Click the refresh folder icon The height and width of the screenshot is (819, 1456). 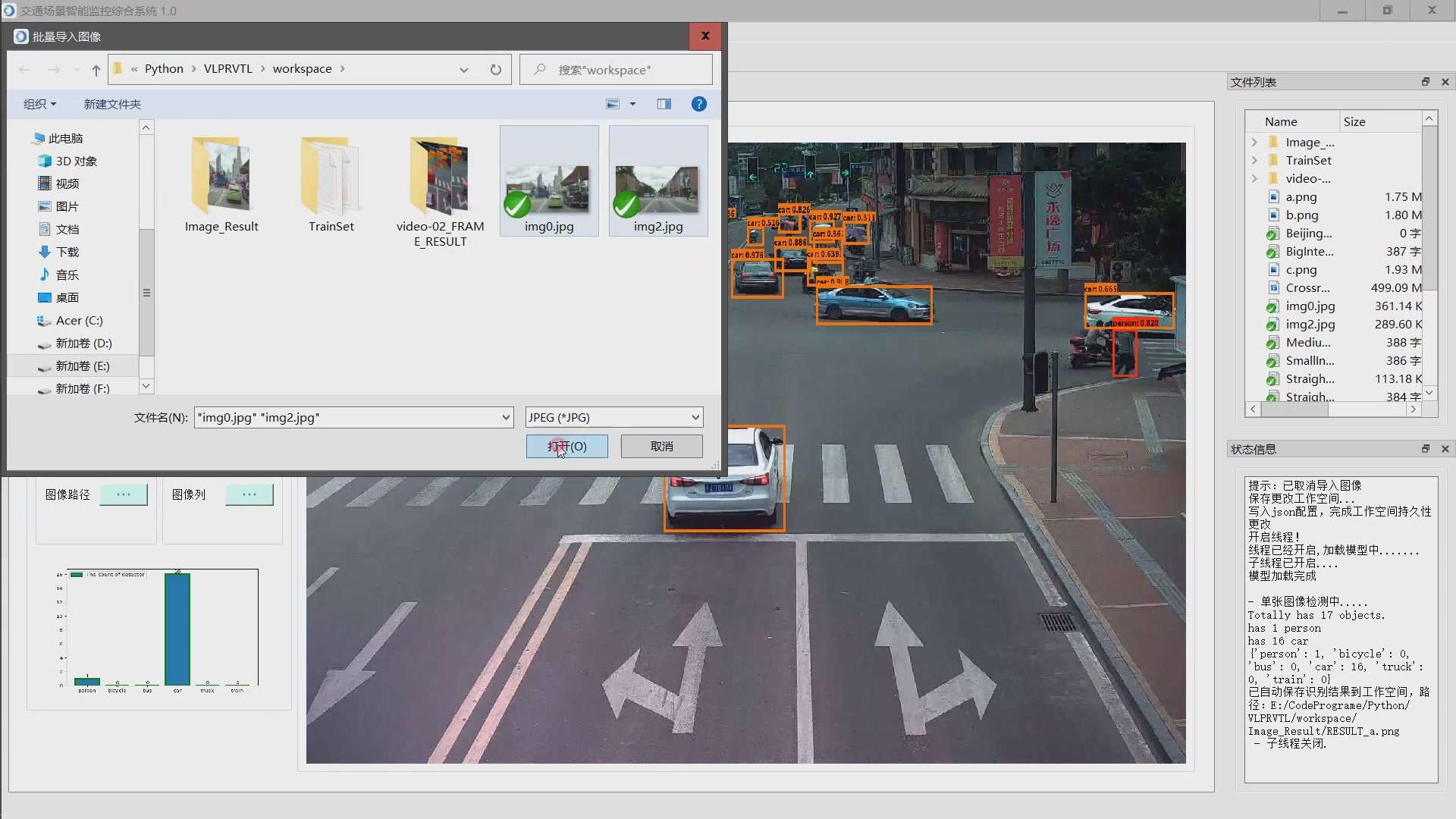495,70
